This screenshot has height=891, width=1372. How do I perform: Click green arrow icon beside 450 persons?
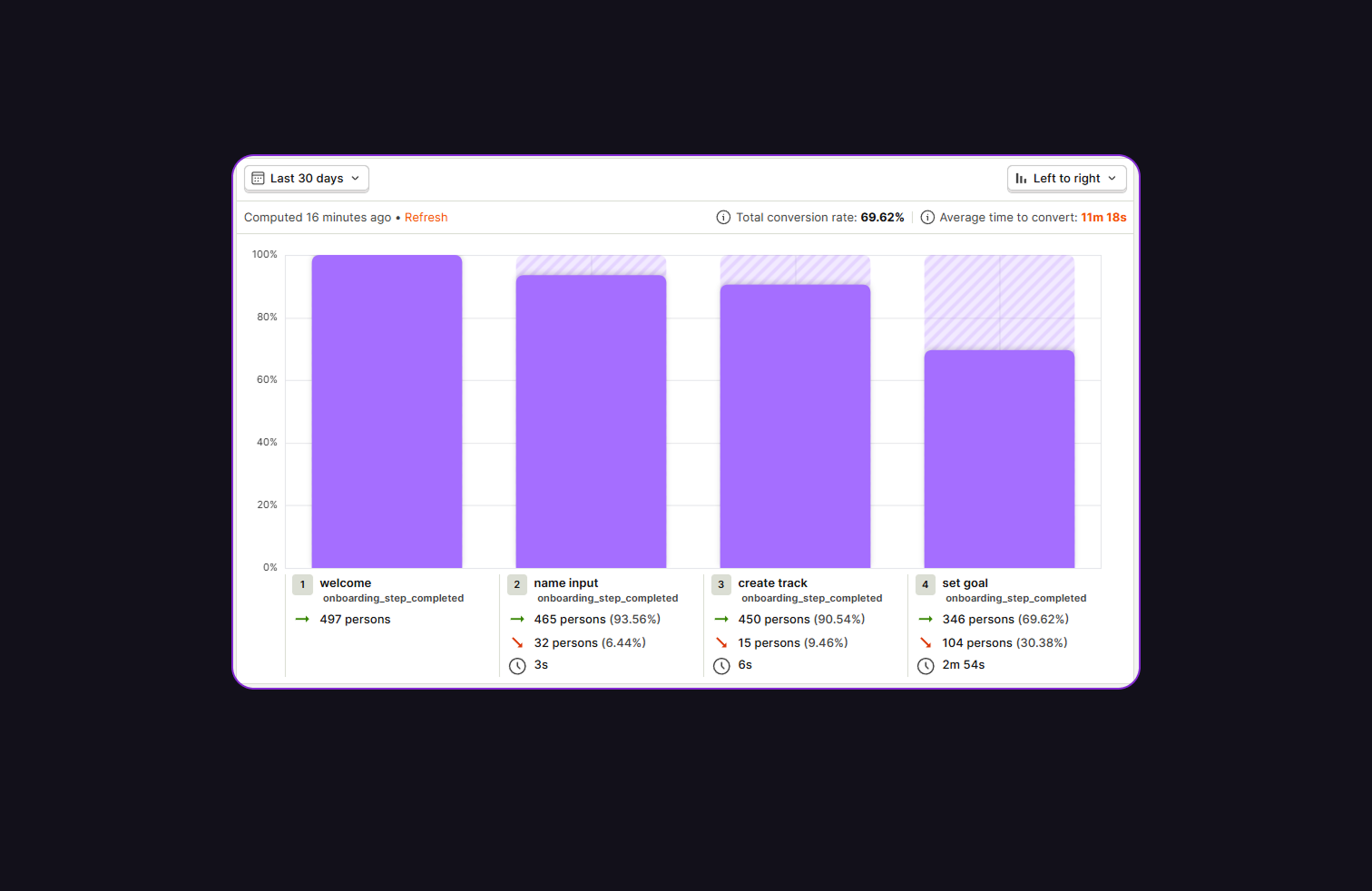(721, 620)
